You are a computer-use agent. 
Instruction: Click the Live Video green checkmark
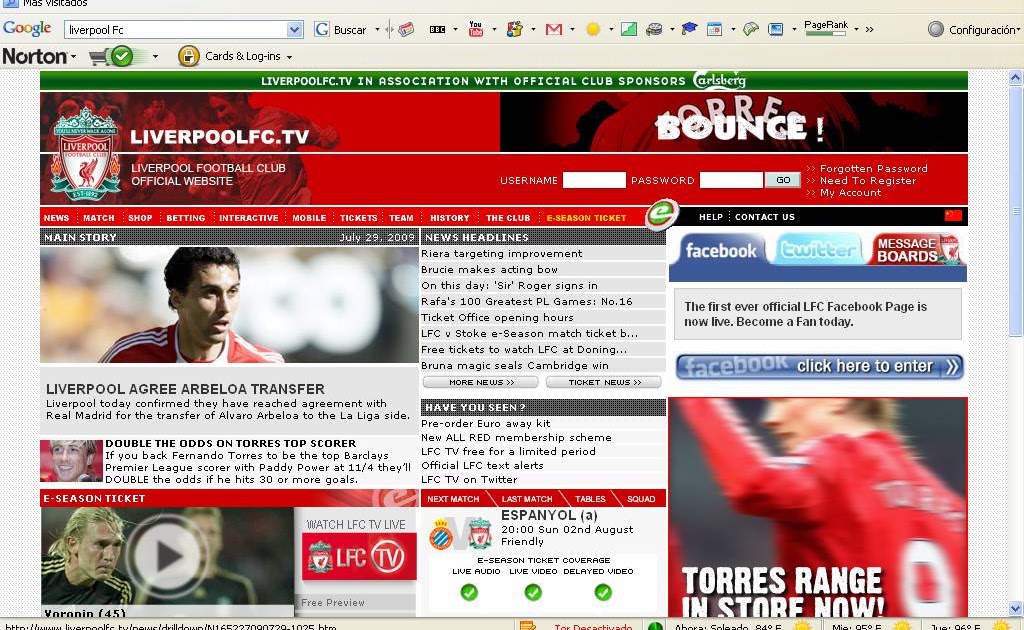[533, 592]
